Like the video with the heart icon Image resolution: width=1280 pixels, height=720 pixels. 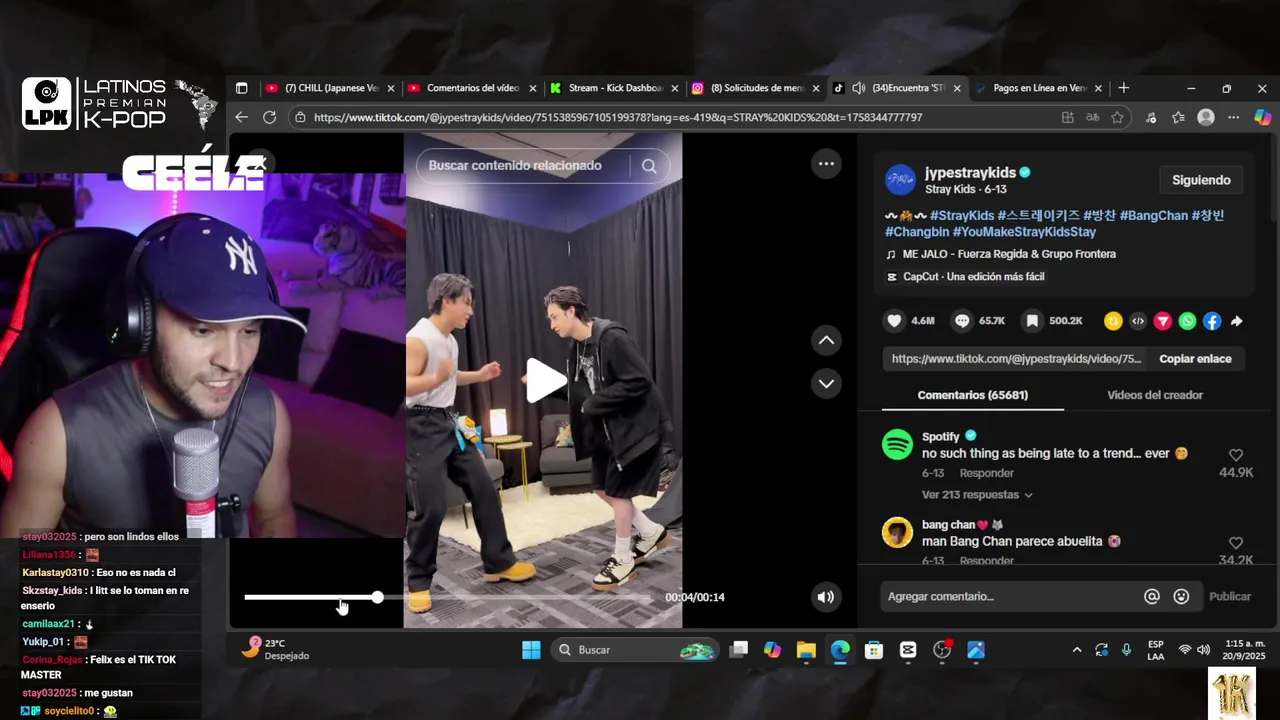(895, 321)
